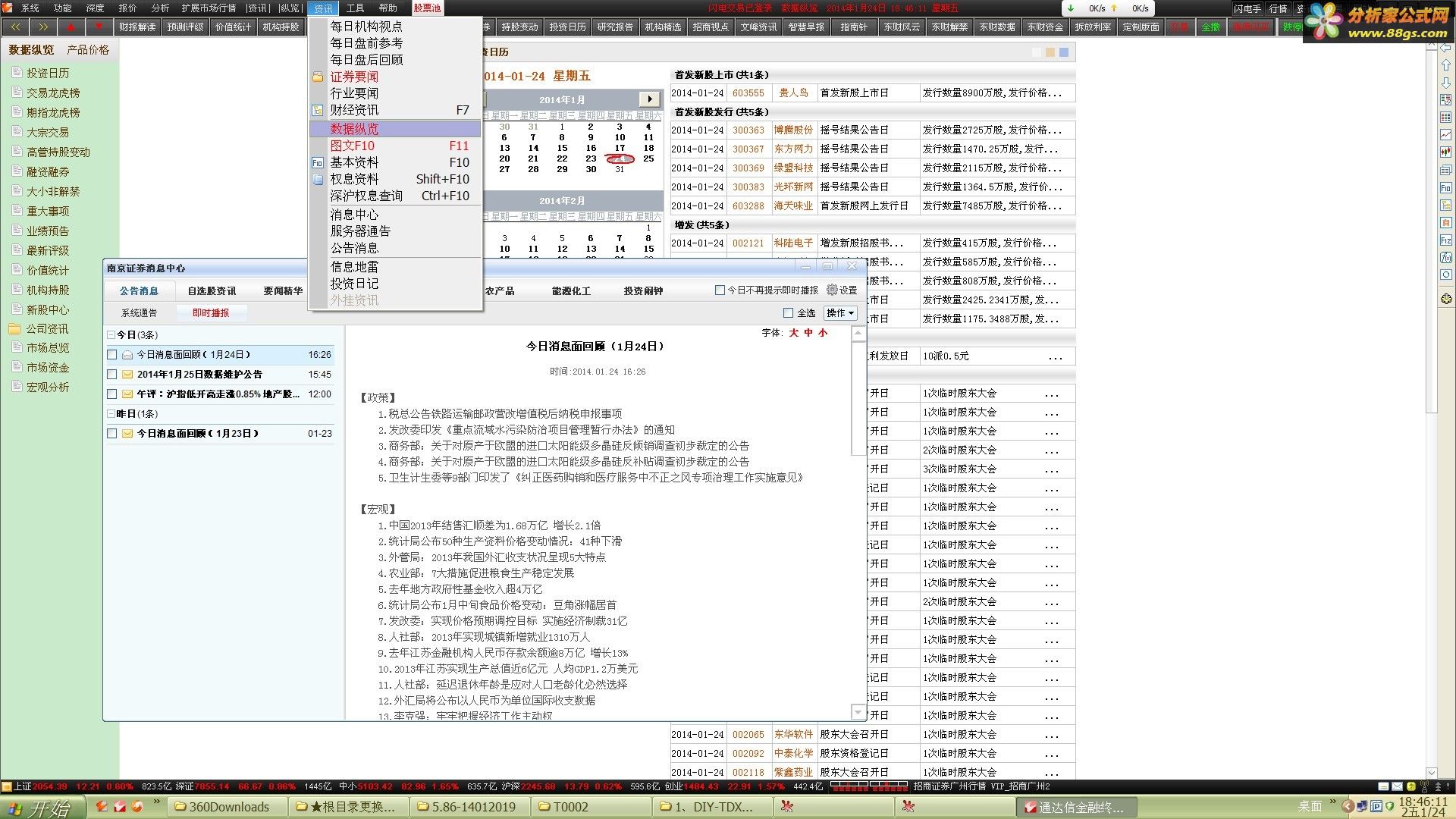Click the double-right arrow toolbar button
The image size is (1456, 819).
43,27
